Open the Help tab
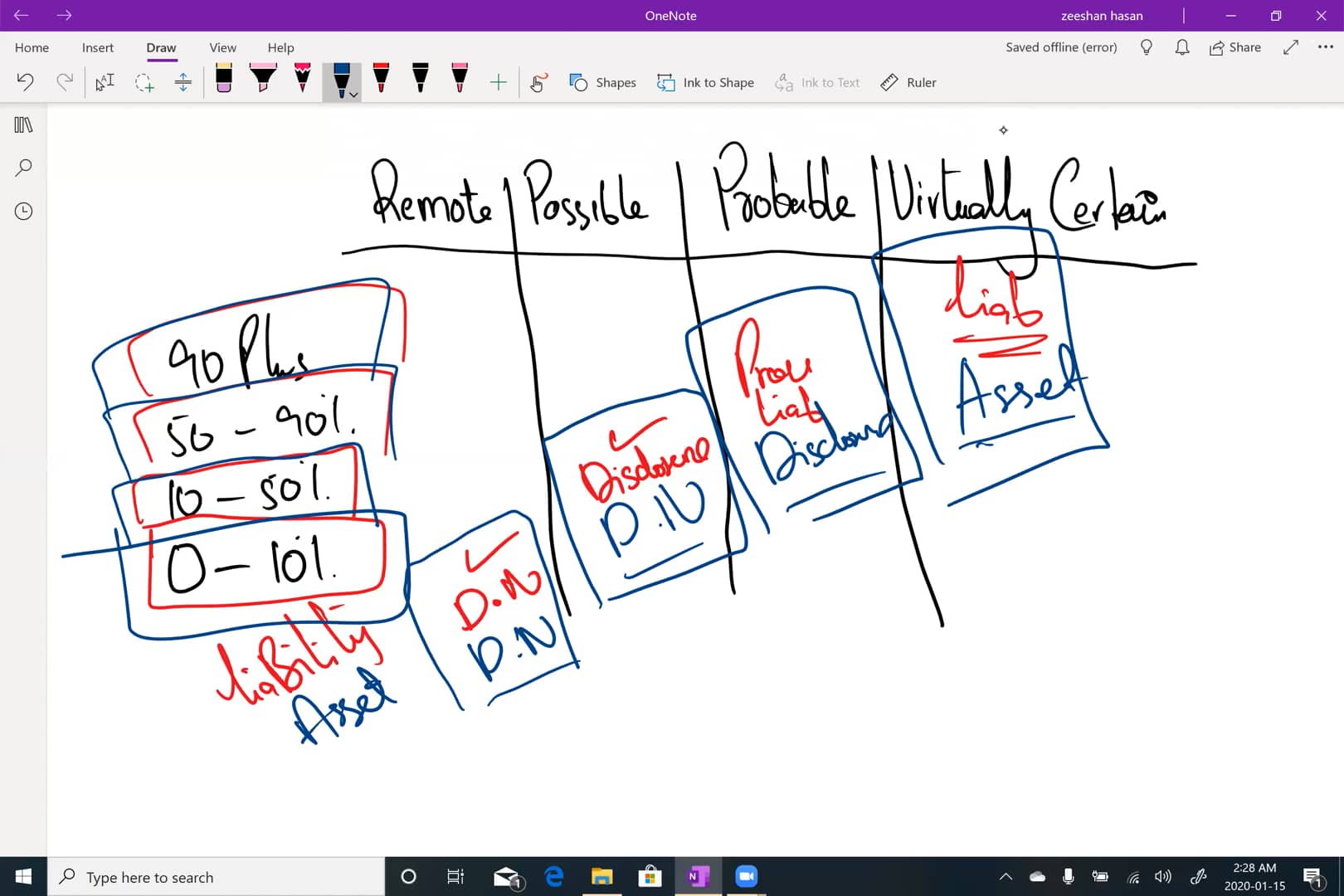Screen dimensions: 1344x896 click(x=280, y=47)
